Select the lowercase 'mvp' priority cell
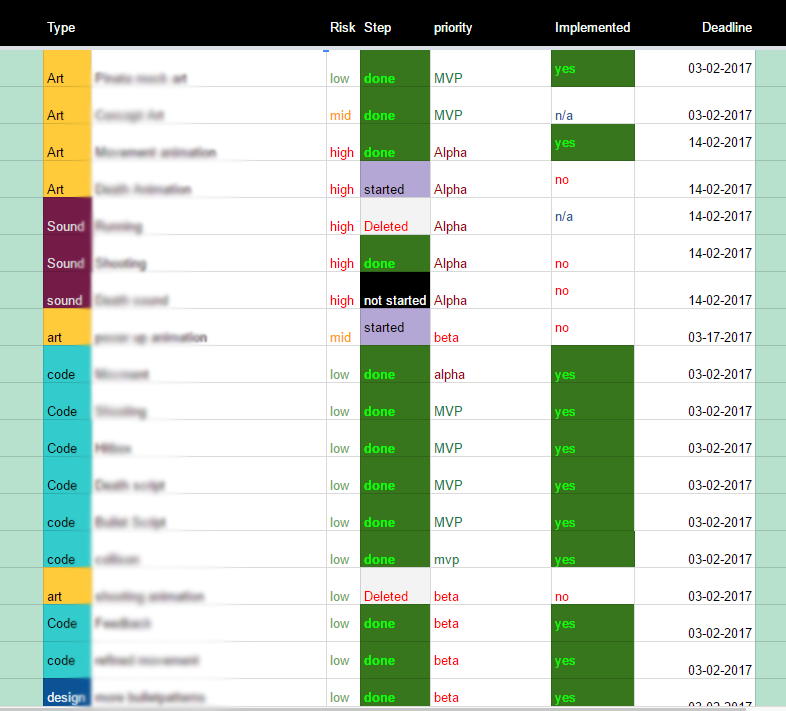The height and width of the screenshot is (711, 786). pyautogui.click(x=448, y=559)
